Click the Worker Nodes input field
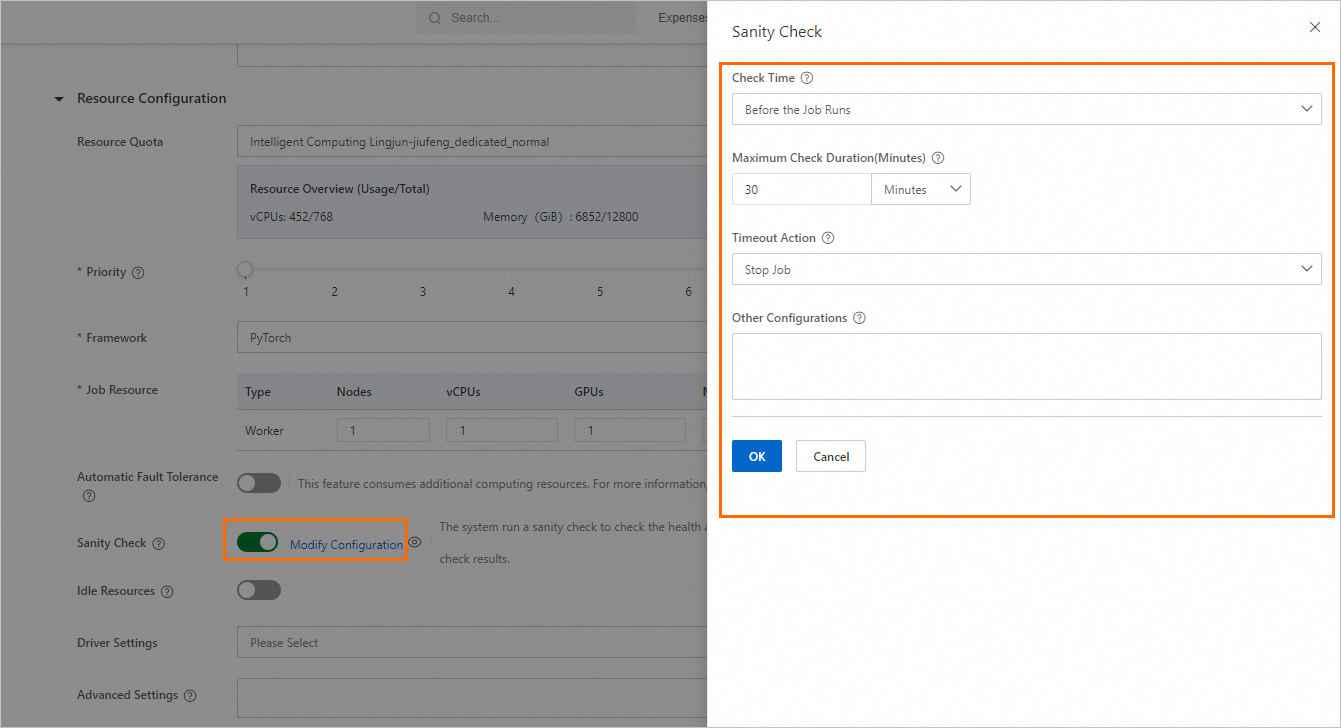The height and width of the screenshot is (728, 1341). click(383, 430)
